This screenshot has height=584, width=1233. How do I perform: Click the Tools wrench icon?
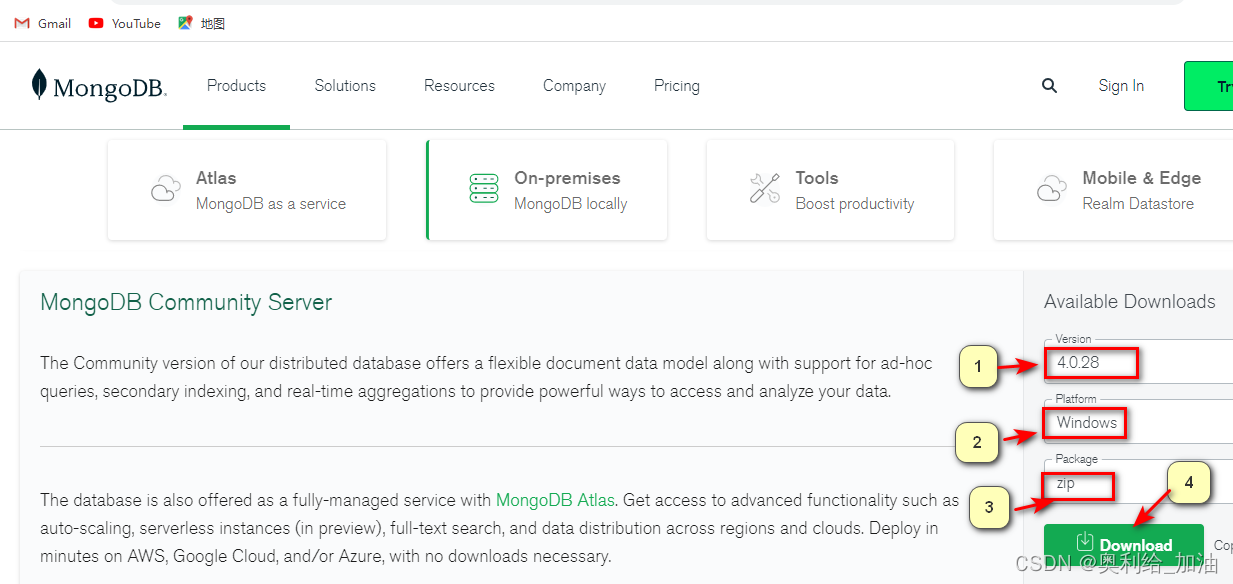tap(765, 189)
